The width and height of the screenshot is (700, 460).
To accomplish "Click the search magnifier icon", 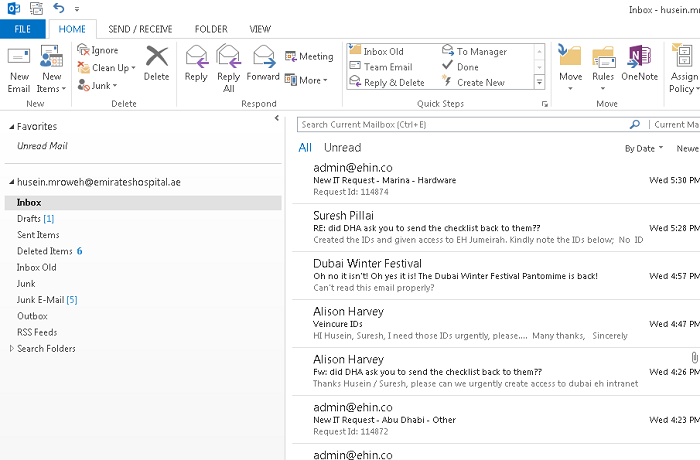I will [x=634, y=125].
